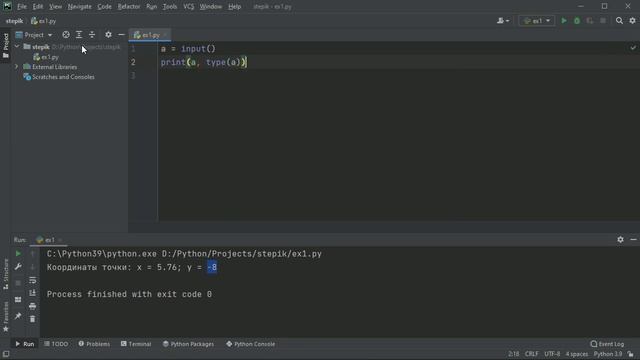Toggle the Structure side tool tab
640x360 pixels.
[6, 274]
